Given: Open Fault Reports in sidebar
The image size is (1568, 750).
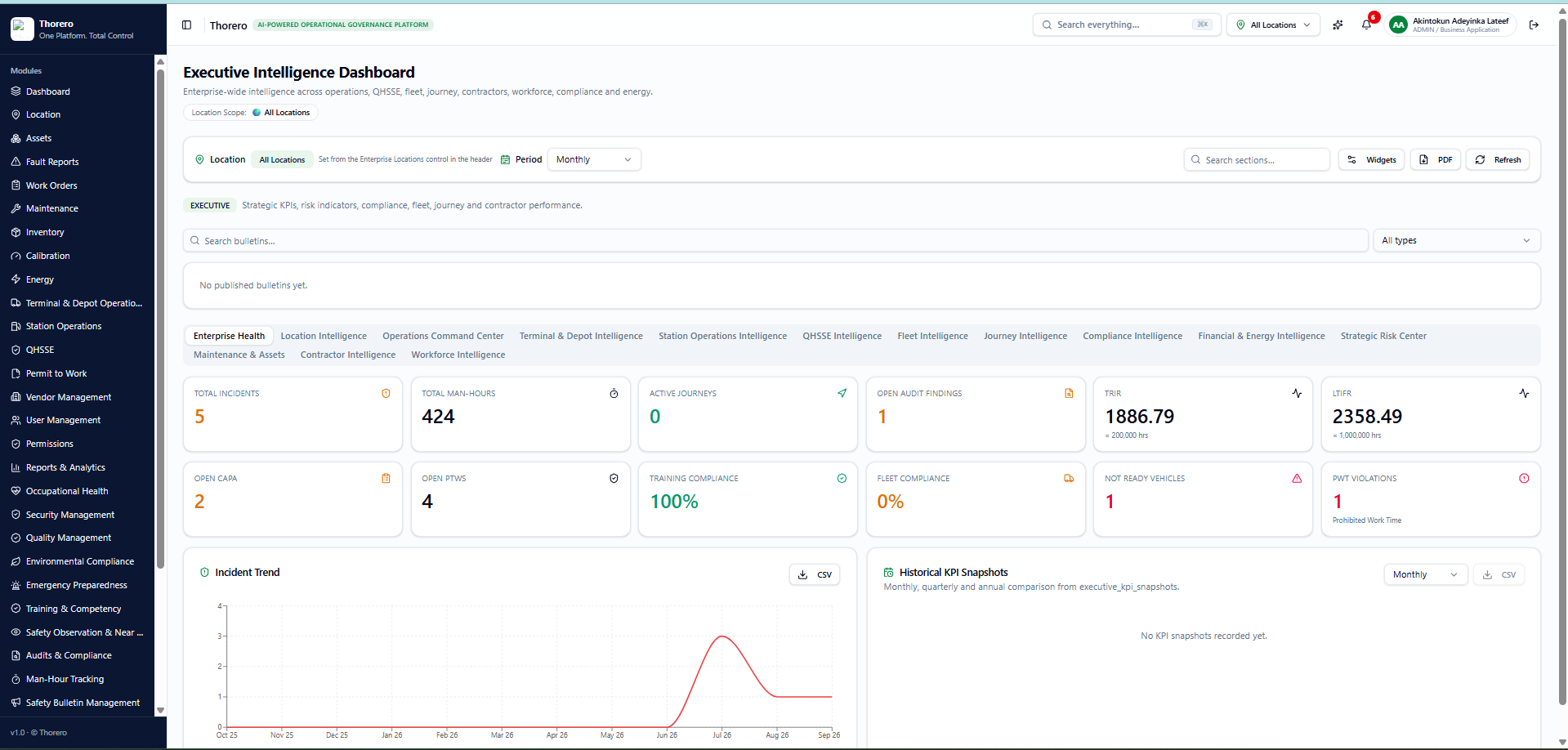Looking at the screenshot, I should [x=52, y=162].
